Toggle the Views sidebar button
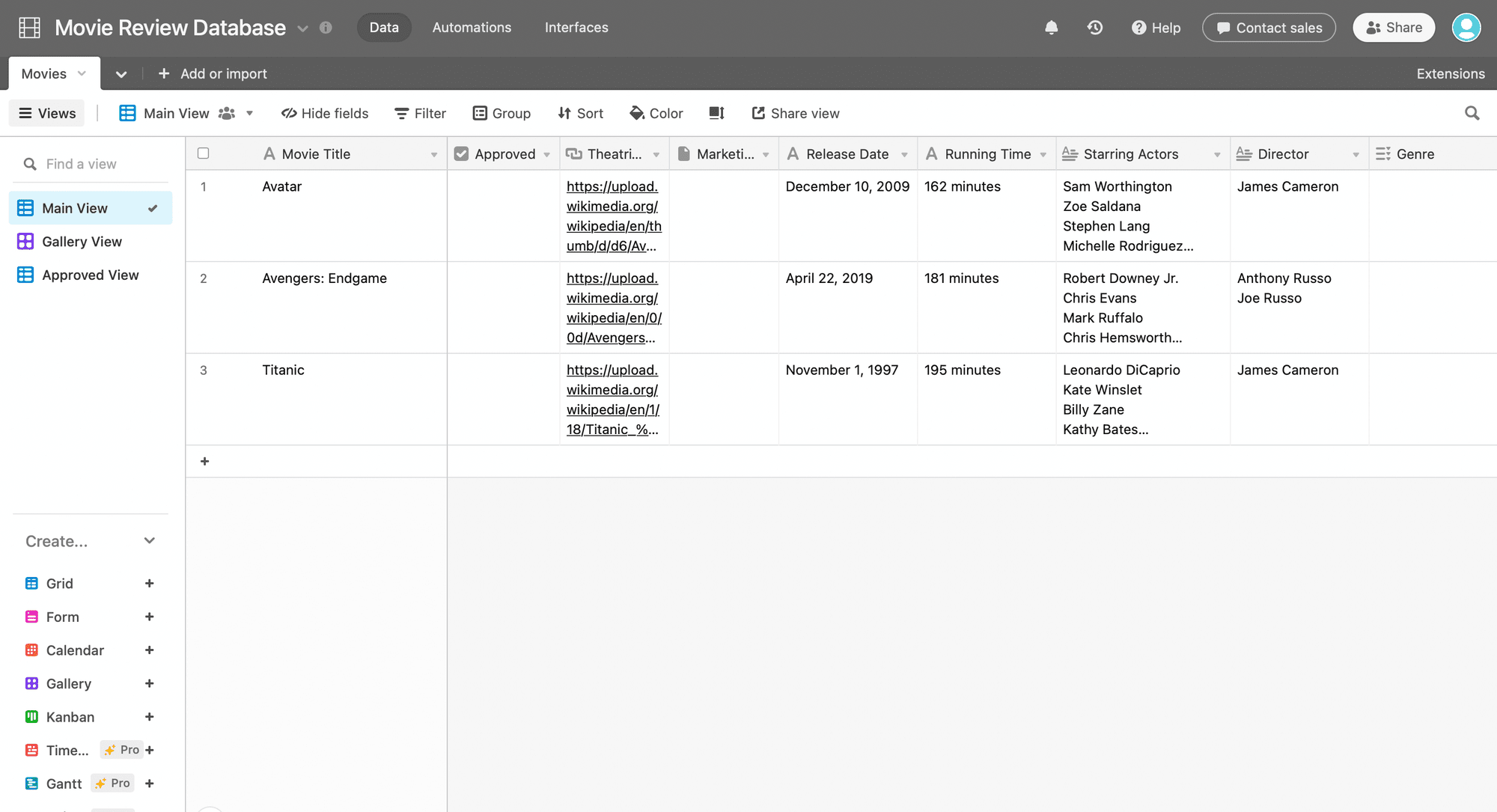 coord(47,113)
